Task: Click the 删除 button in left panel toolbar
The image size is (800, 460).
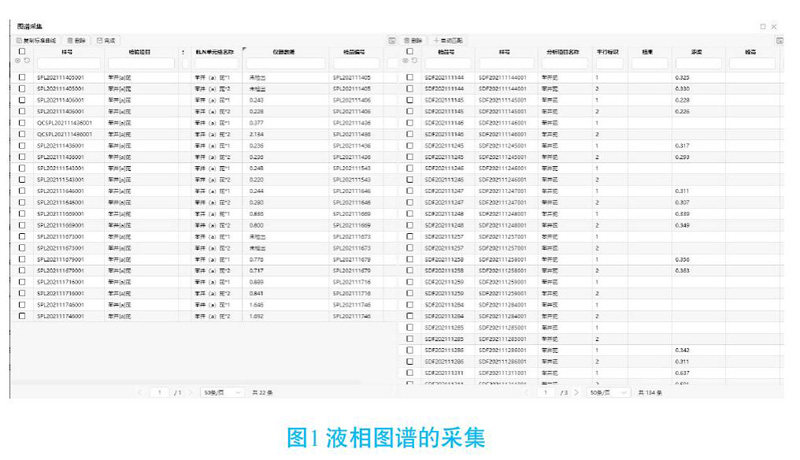Action: [78, 39]
